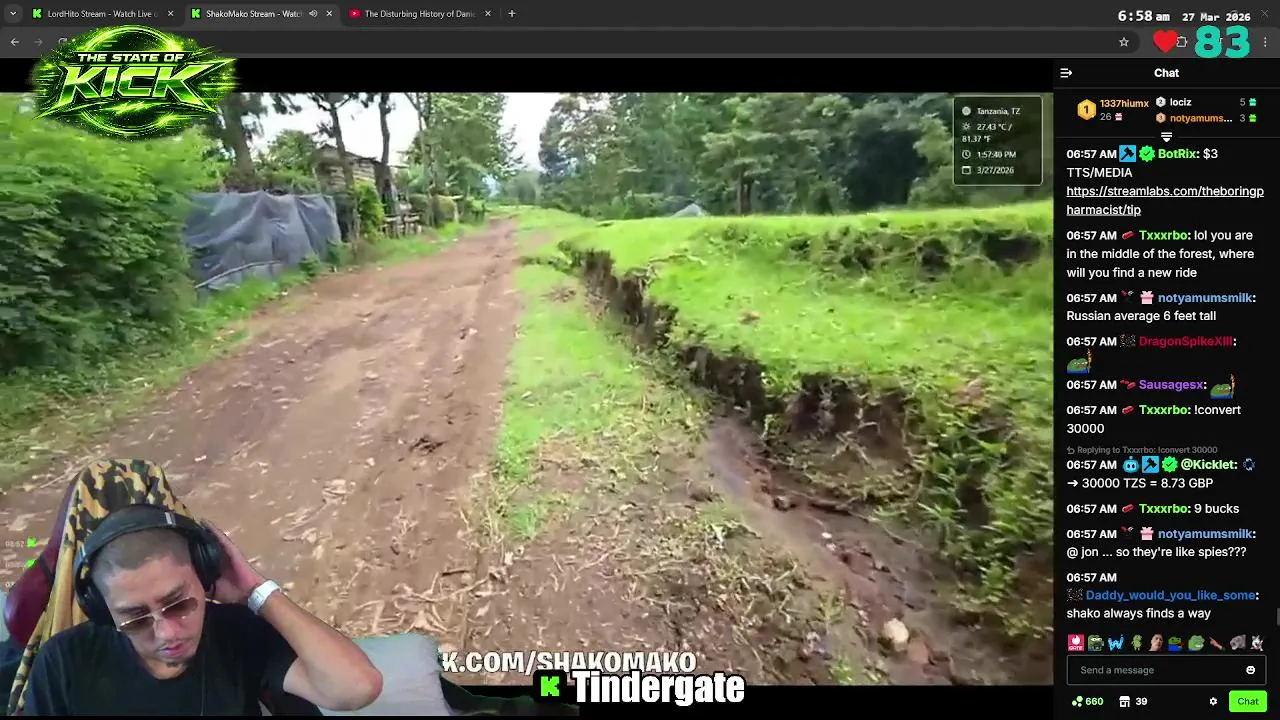Click notyamumsmilk on 'Russian average' message
1280x720 pixels.
click(x=1205, y=298)
